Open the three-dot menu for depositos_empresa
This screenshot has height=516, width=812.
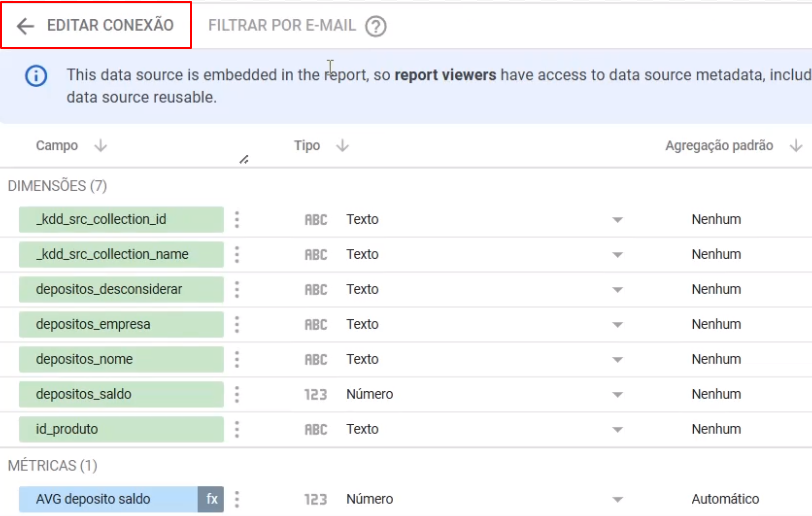coord(237,324)
